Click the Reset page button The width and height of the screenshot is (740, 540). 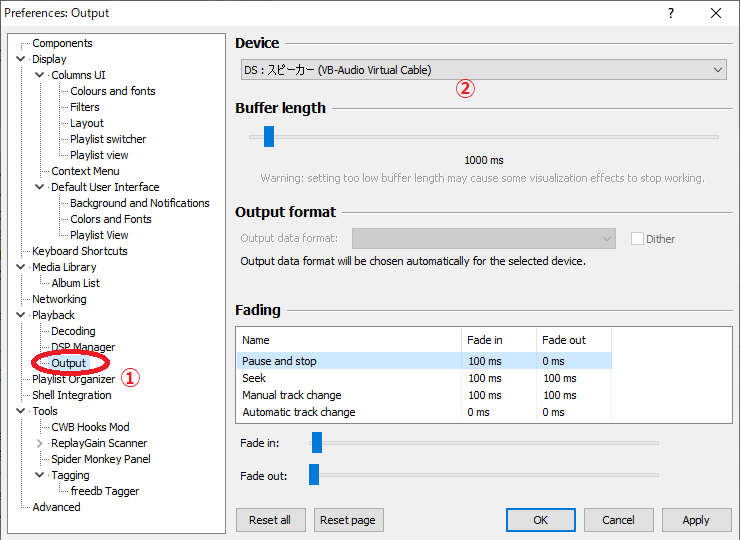348,520
